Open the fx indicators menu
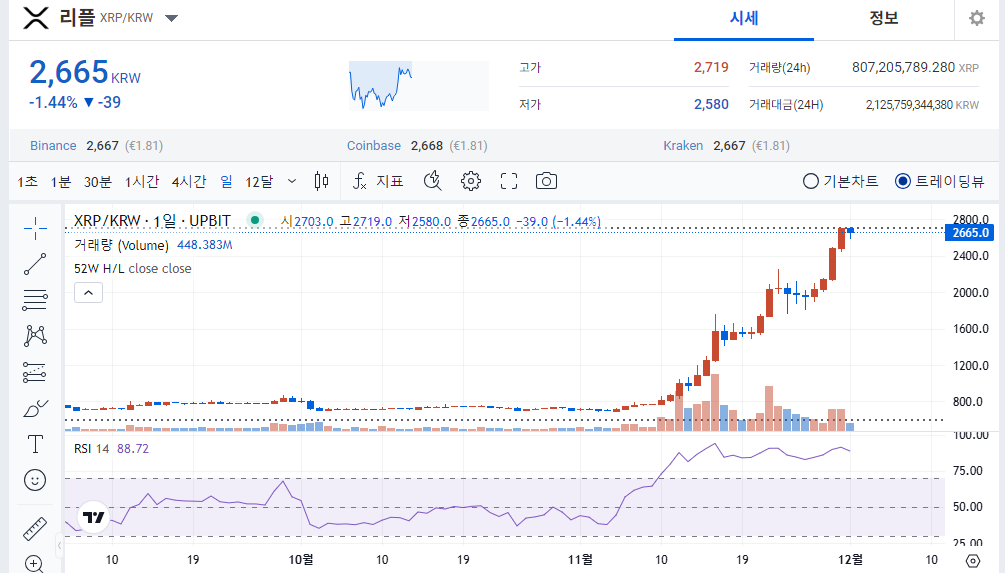Viewport: 1005px width, 573px height. [x=378, y=181]
